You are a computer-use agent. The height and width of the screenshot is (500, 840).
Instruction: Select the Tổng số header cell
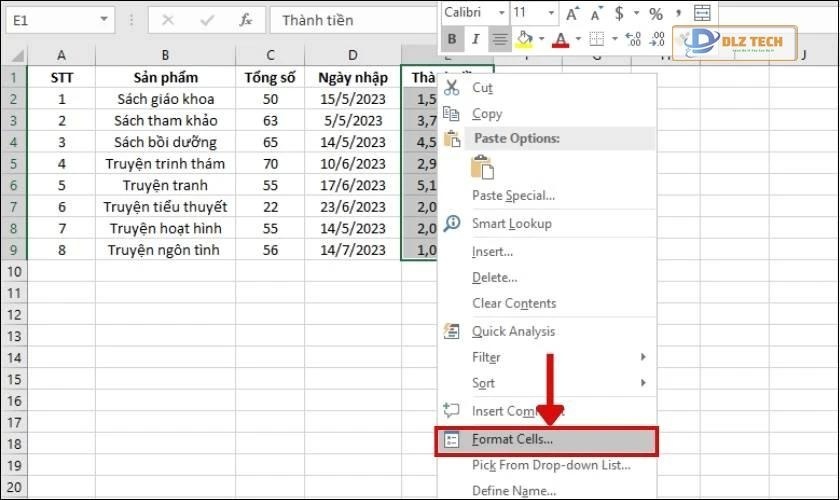(x=270, y=78)
